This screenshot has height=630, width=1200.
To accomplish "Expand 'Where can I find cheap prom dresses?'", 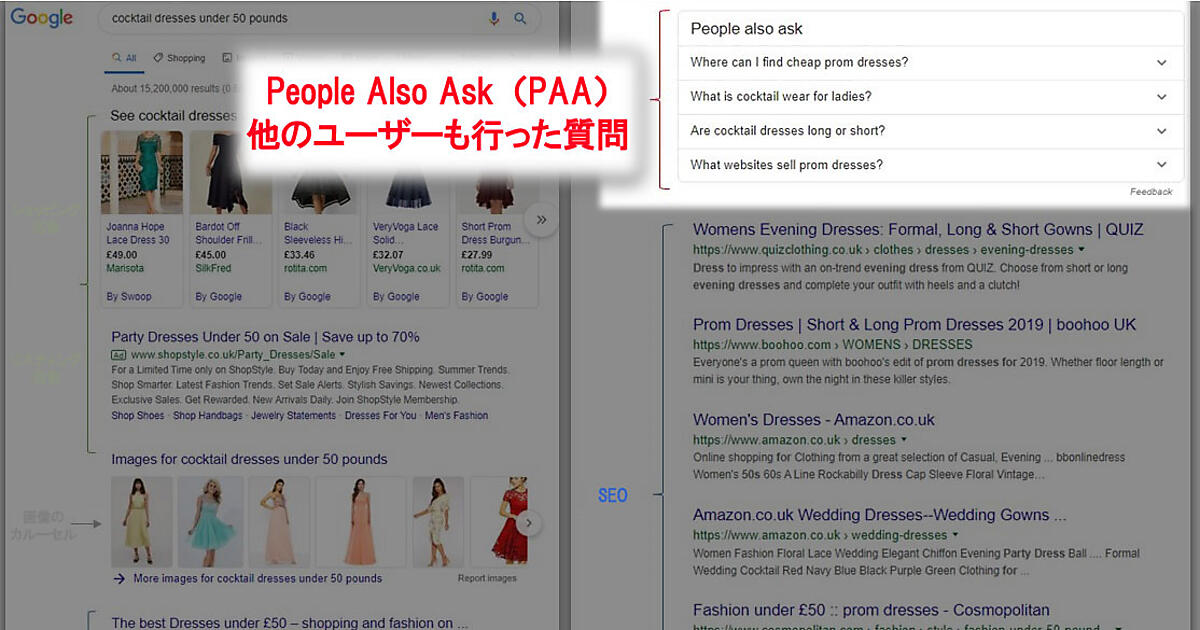I will 930,62.
